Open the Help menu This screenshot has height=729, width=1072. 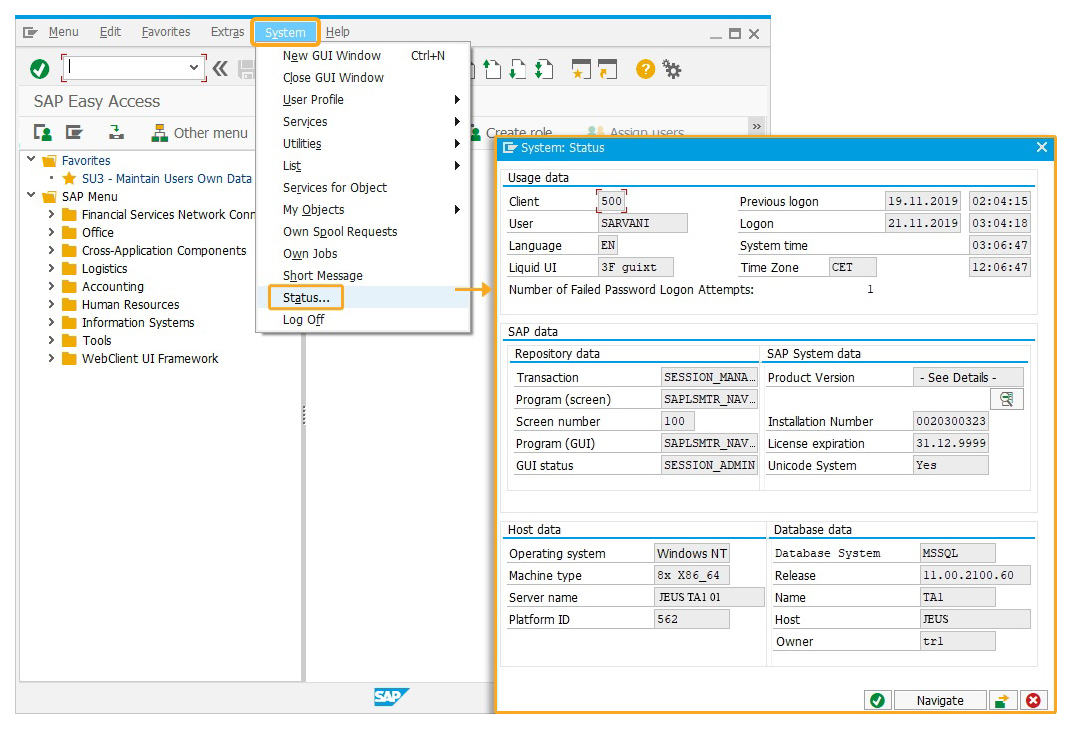[338, 32]
